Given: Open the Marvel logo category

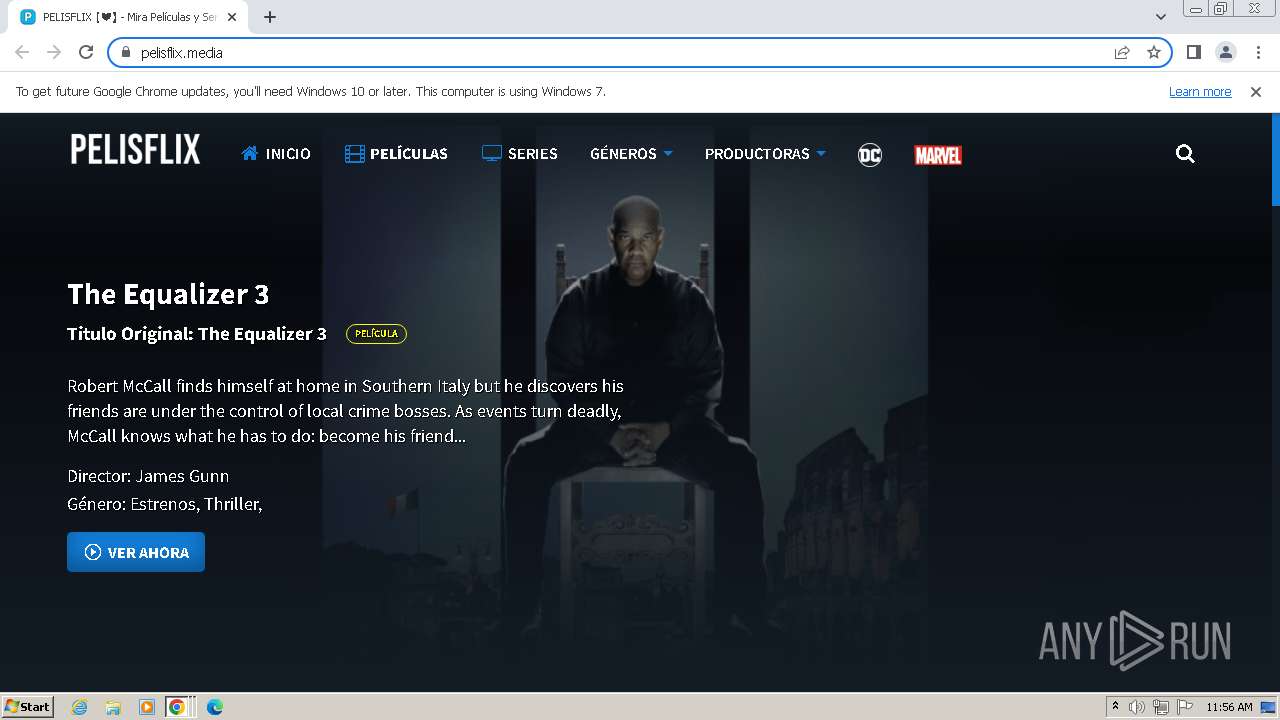Looking at the screenshot, I should [x=938, y=155].
